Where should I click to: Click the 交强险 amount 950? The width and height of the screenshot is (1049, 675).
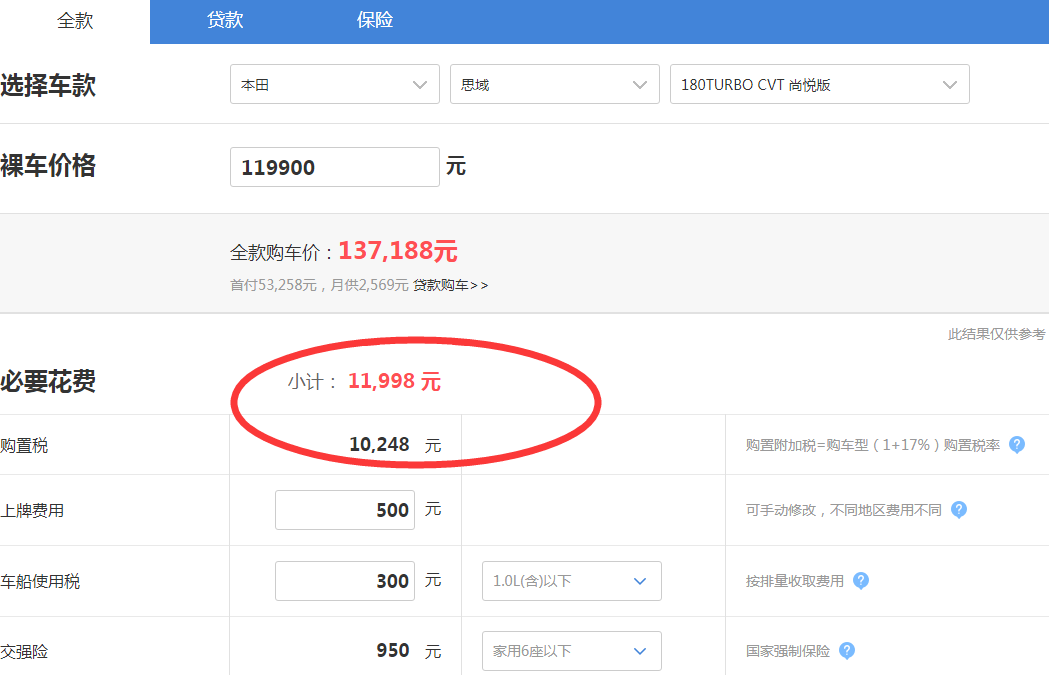tap(393, 650)
